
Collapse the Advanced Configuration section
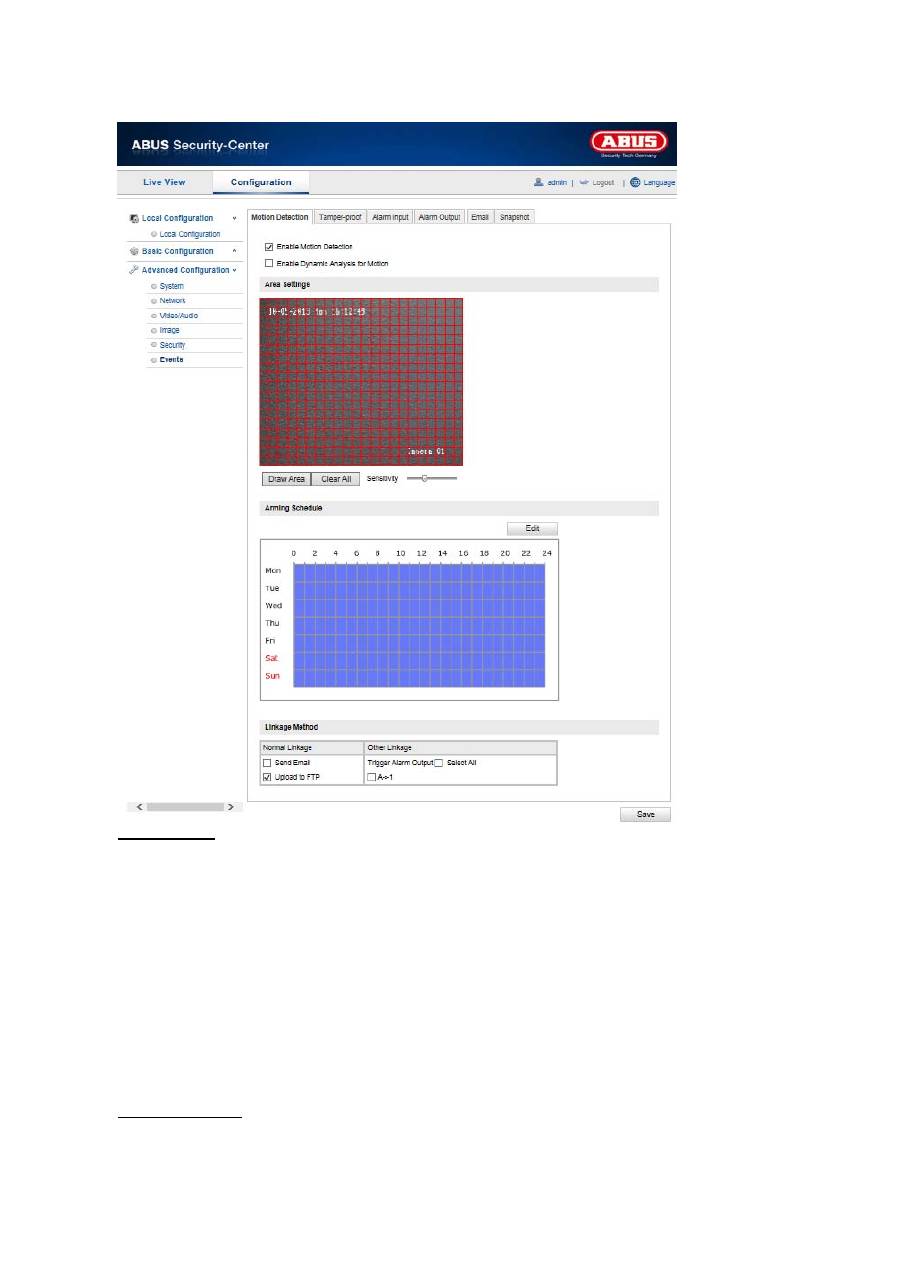tap(234, 270)
